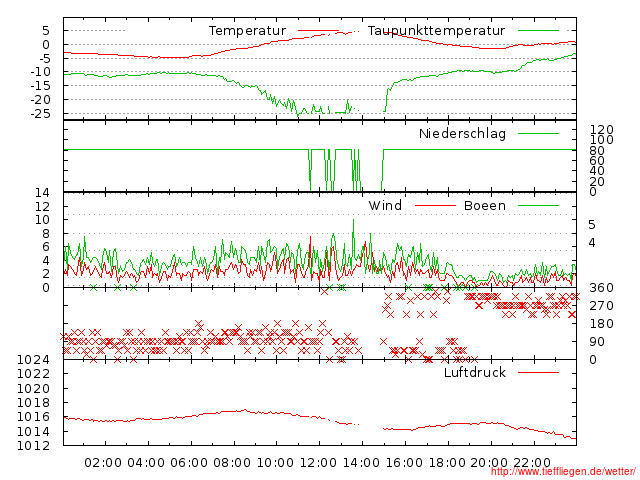Click the 16:00 time axis label
The height and width of the screenshot is (480, 640).
[404, 463]
